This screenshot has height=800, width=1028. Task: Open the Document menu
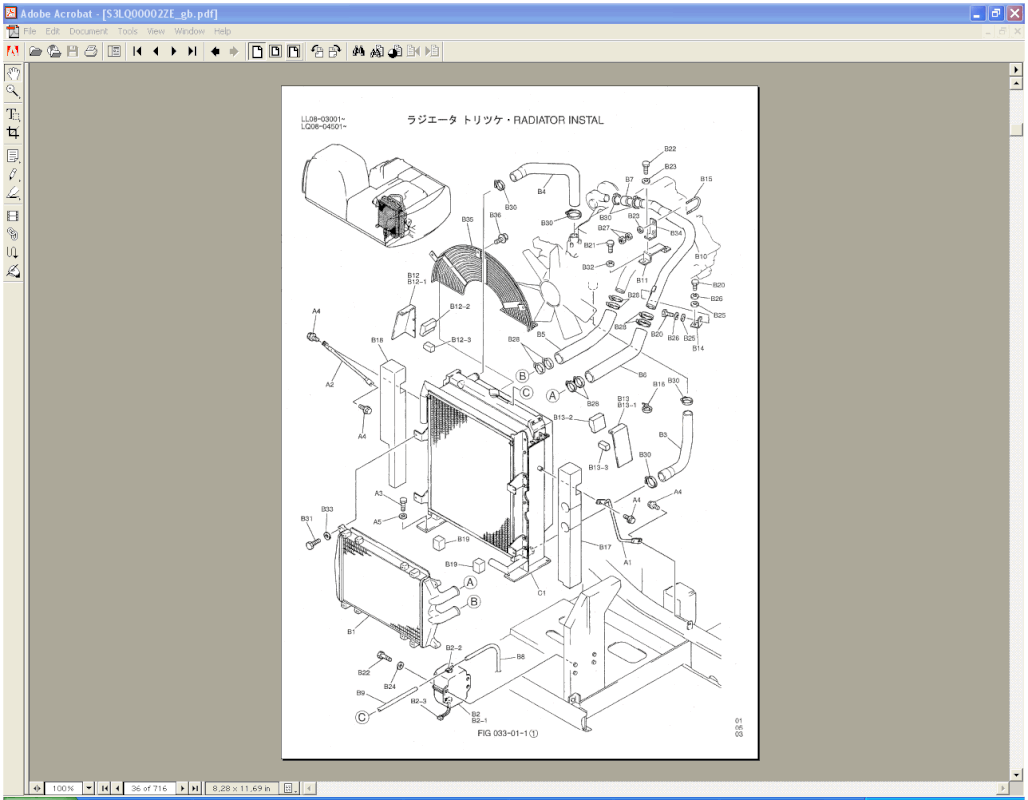[89, 31]
